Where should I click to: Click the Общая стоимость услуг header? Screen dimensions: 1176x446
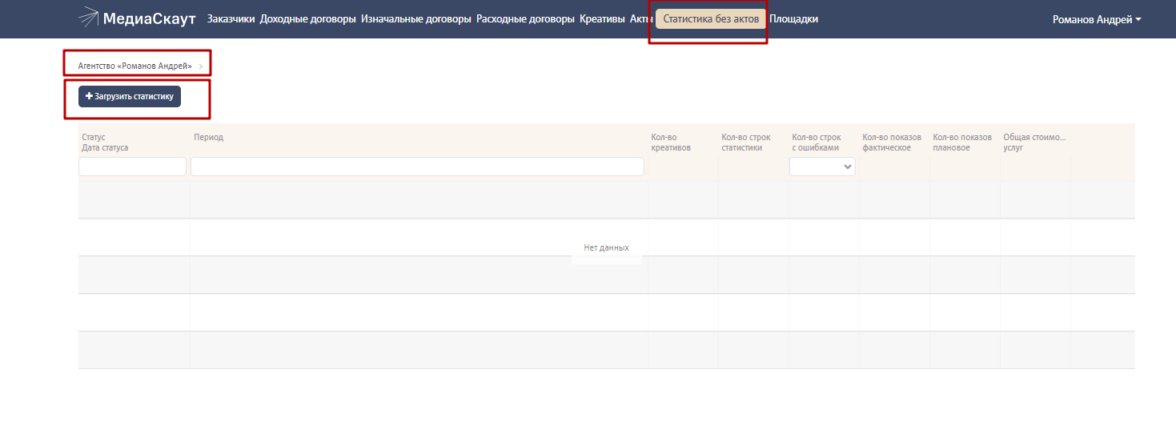coord(1034,142)
